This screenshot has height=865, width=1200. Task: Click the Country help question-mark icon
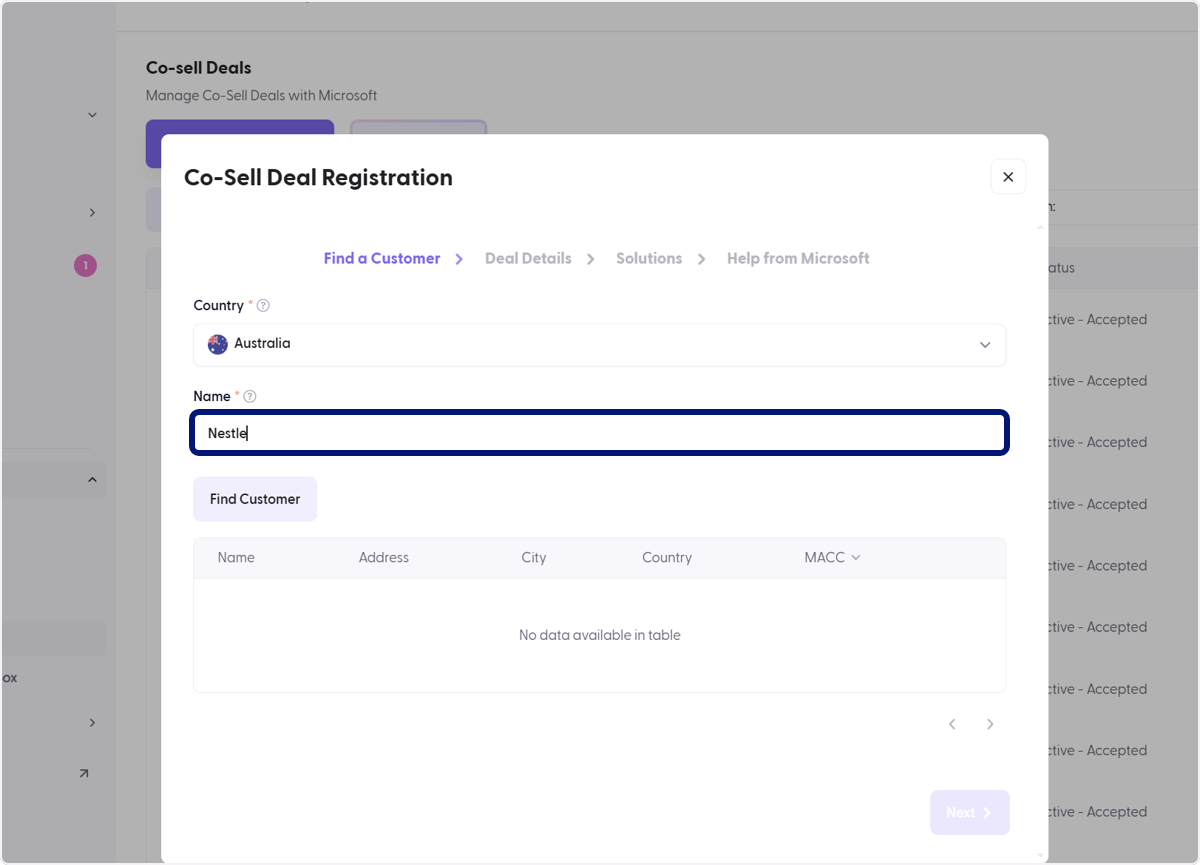(x=263, y=306)
